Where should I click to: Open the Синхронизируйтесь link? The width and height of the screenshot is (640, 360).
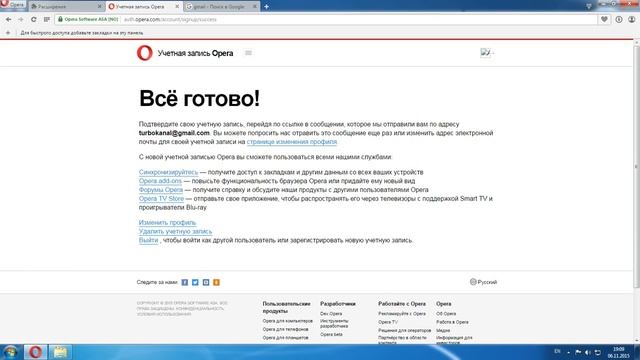pyautogui.click(x=168, y=172)
